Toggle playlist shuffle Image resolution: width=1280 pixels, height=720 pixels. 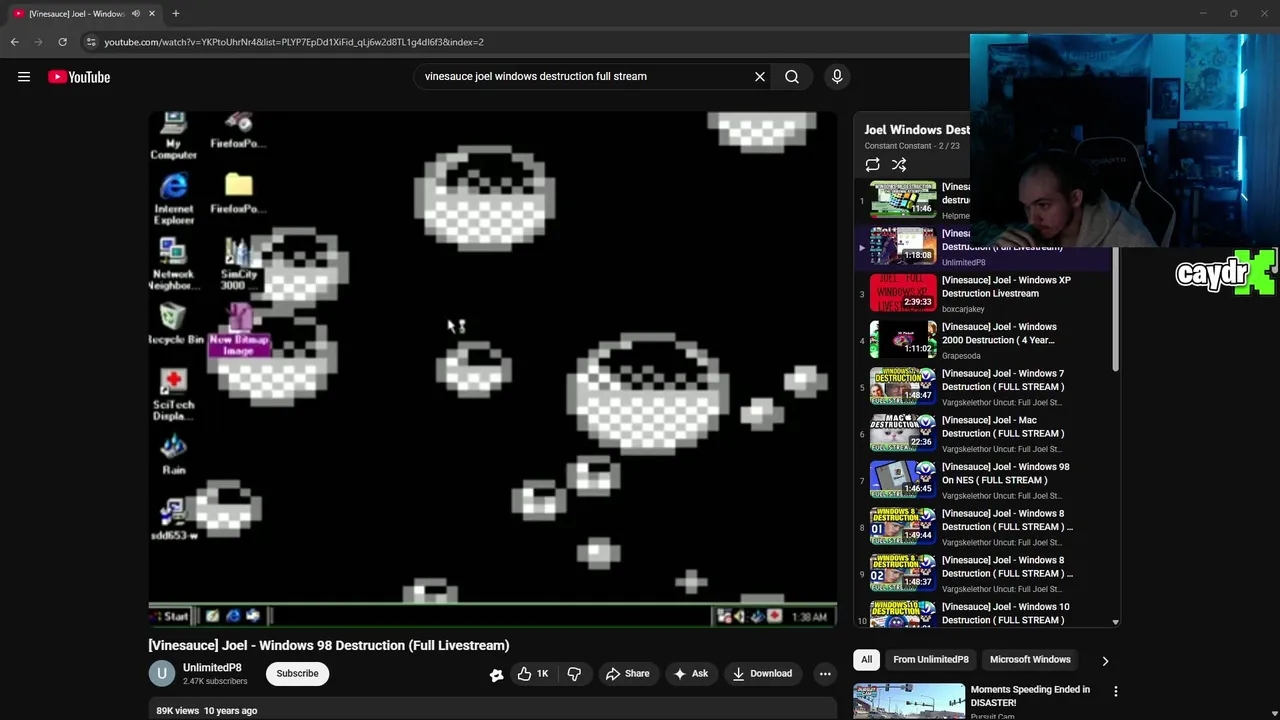(x=899, y=165)
